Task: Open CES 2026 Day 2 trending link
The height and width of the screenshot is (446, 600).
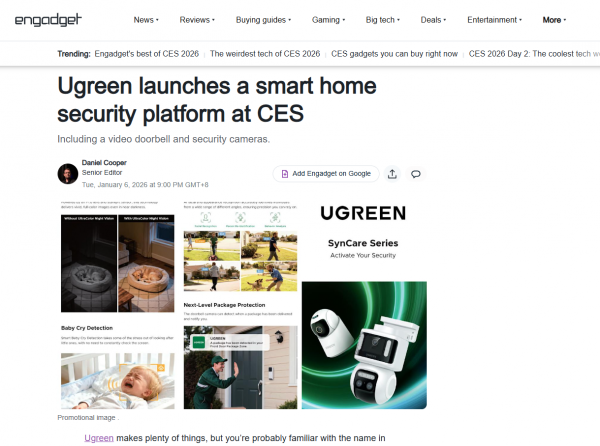Action: (534, 54)
